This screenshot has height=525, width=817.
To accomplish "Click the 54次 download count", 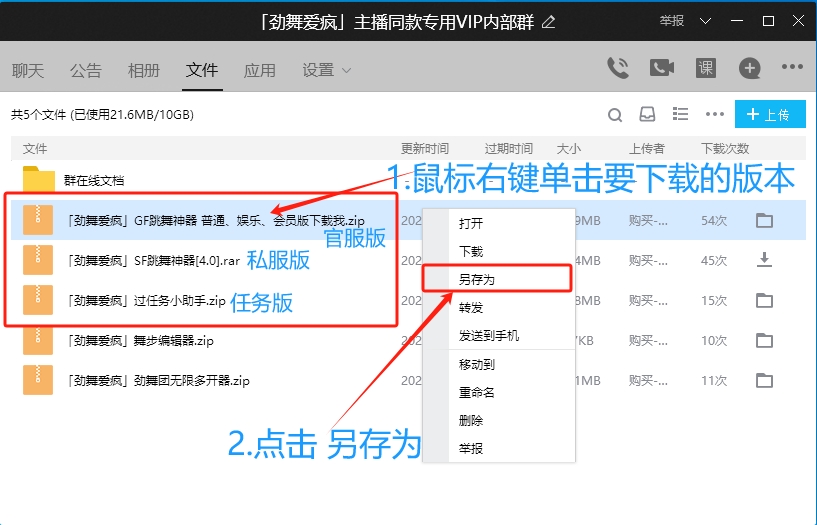I will (714, 221).
